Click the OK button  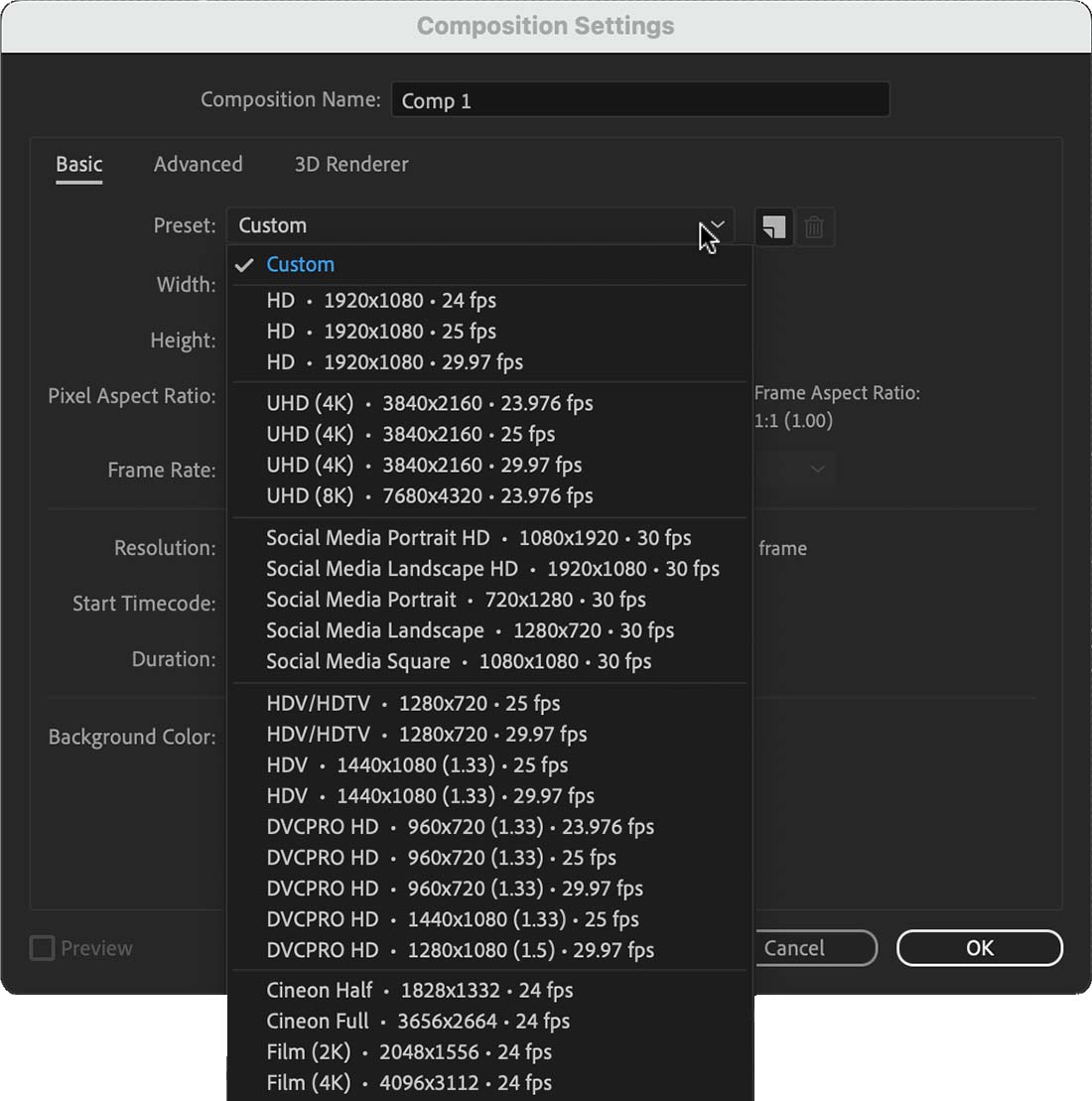coord(980,948)
